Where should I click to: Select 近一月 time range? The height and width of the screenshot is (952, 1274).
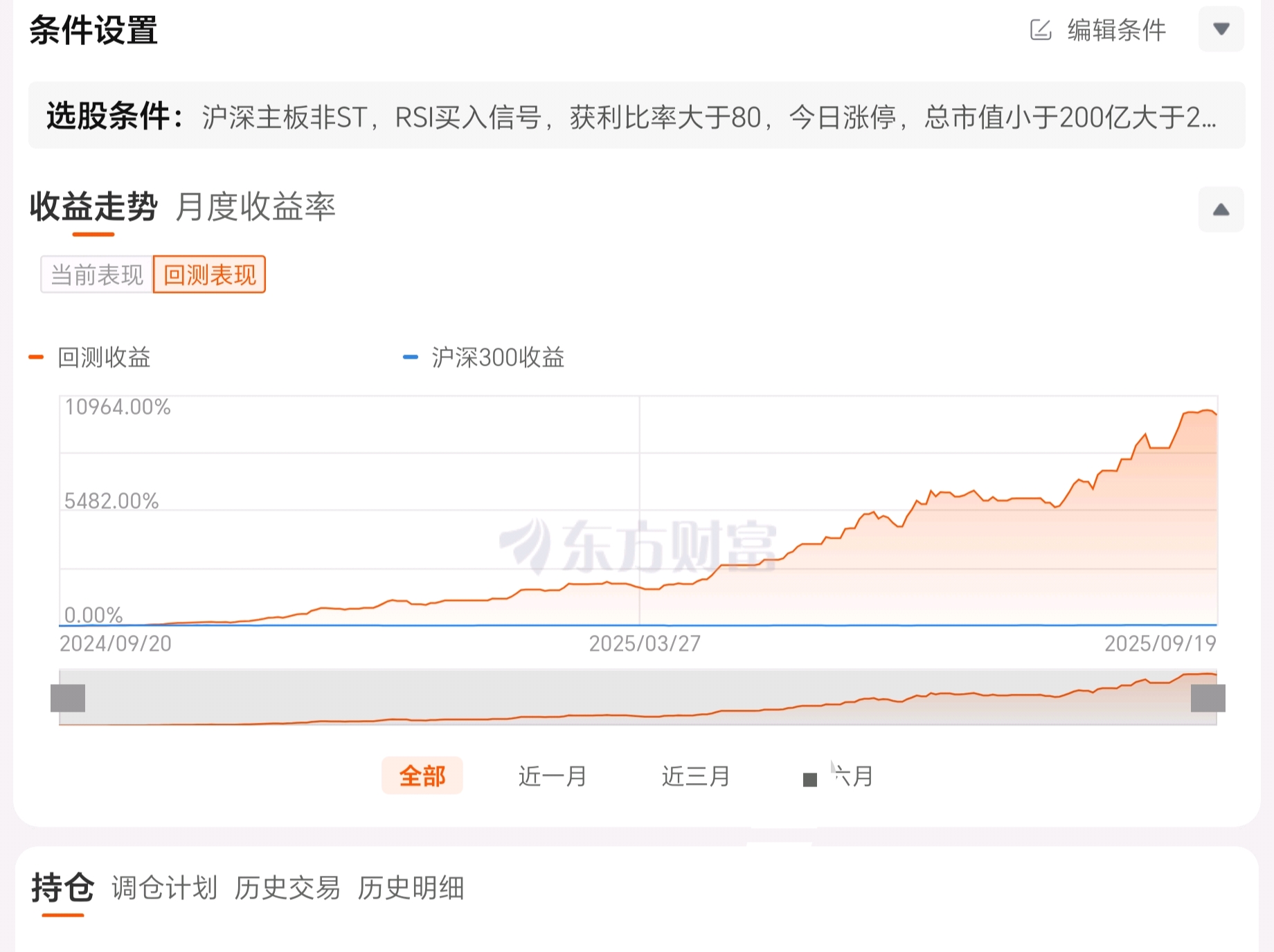[x=553, y=776]
